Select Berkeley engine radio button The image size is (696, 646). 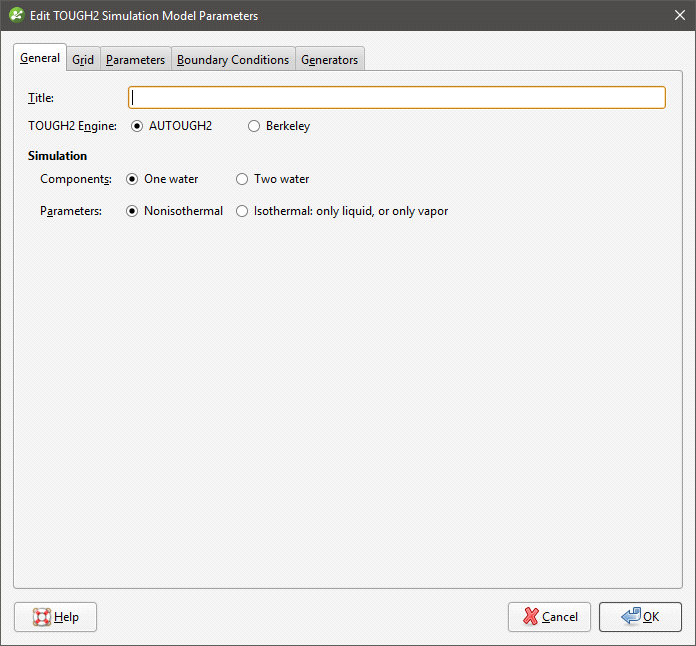coord(254,126)
